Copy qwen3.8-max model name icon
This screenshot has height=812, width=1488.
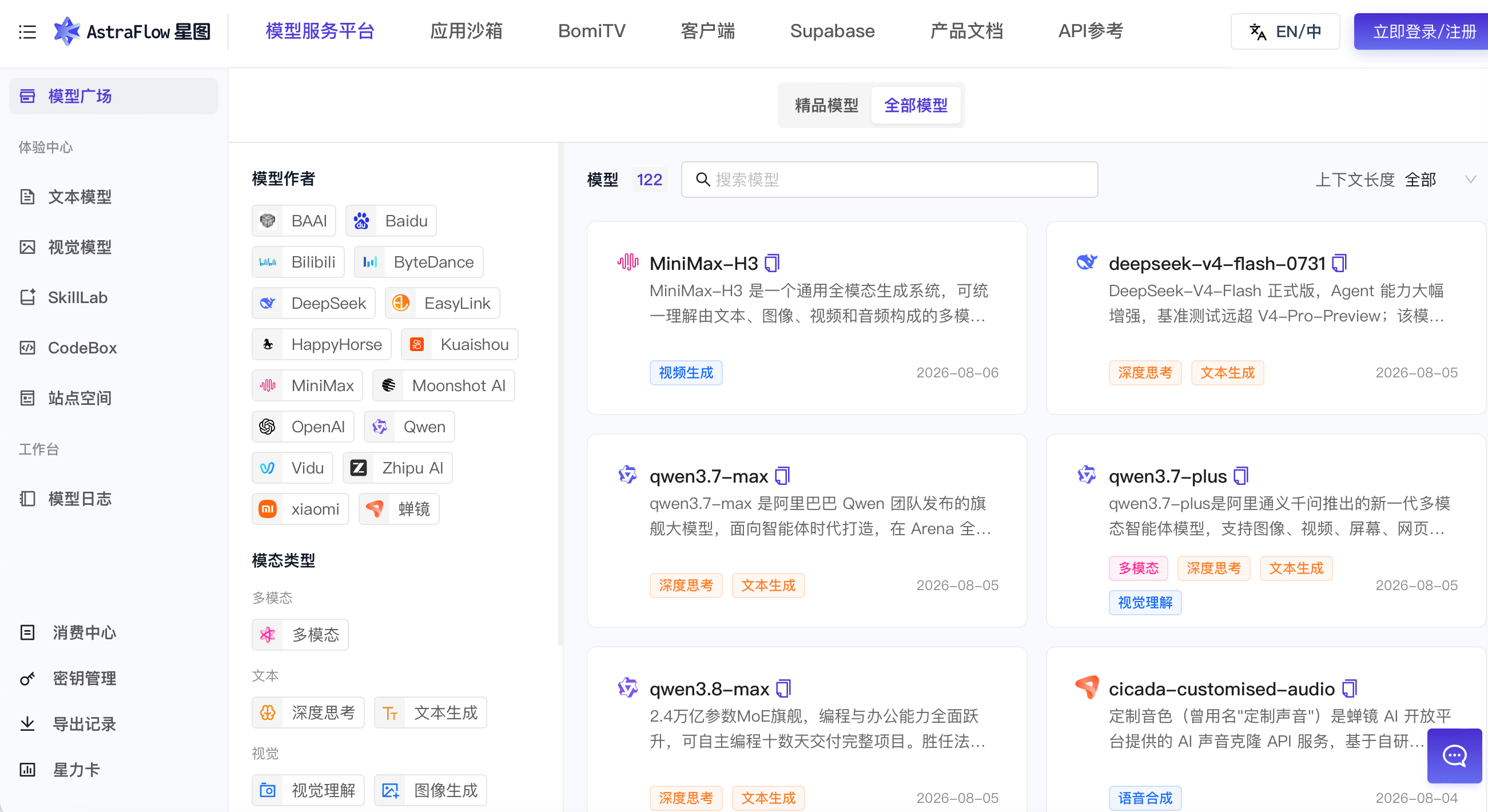(x=783, y=688)
